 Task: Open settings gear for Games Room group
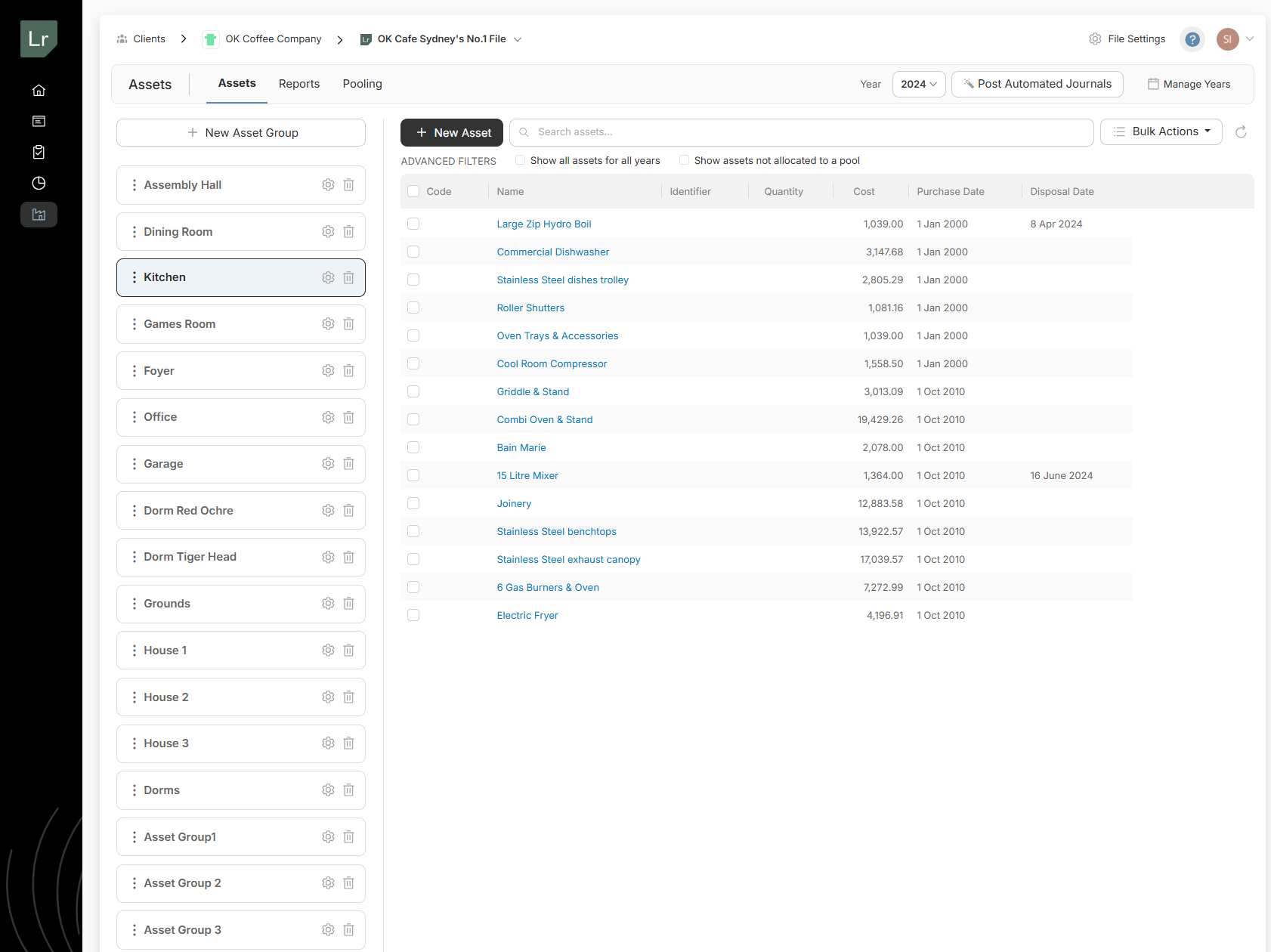click(x=328, y=324)
